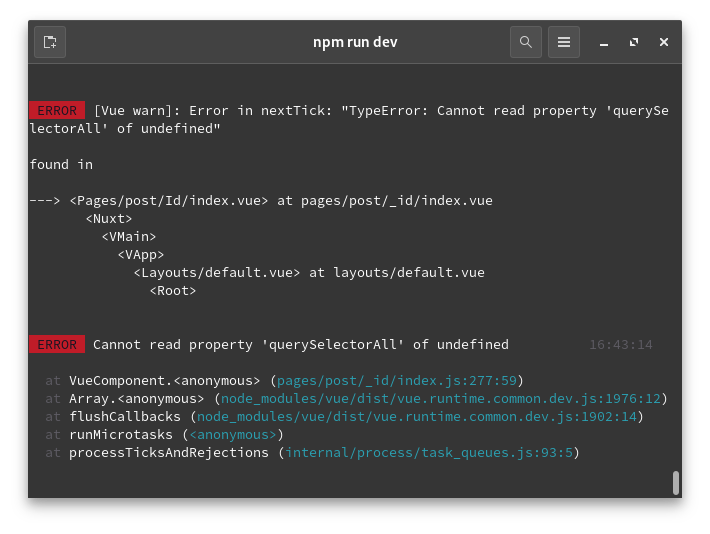Maximize the terminal window
The height and width of the screenshot is (534, 710).
pyautogui.click(x=634, y=43)
